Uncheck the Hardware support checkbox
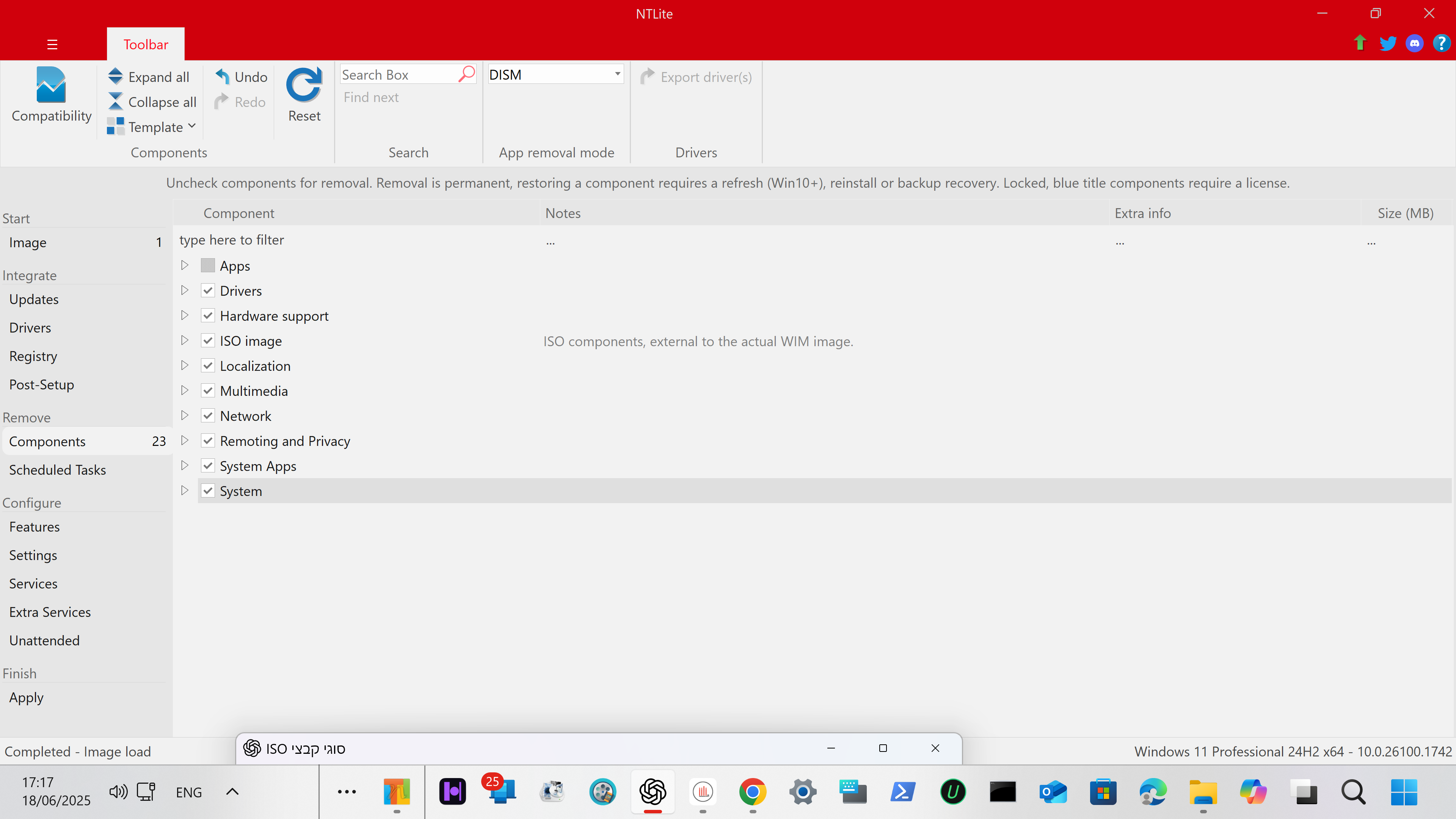 [208, 315]
